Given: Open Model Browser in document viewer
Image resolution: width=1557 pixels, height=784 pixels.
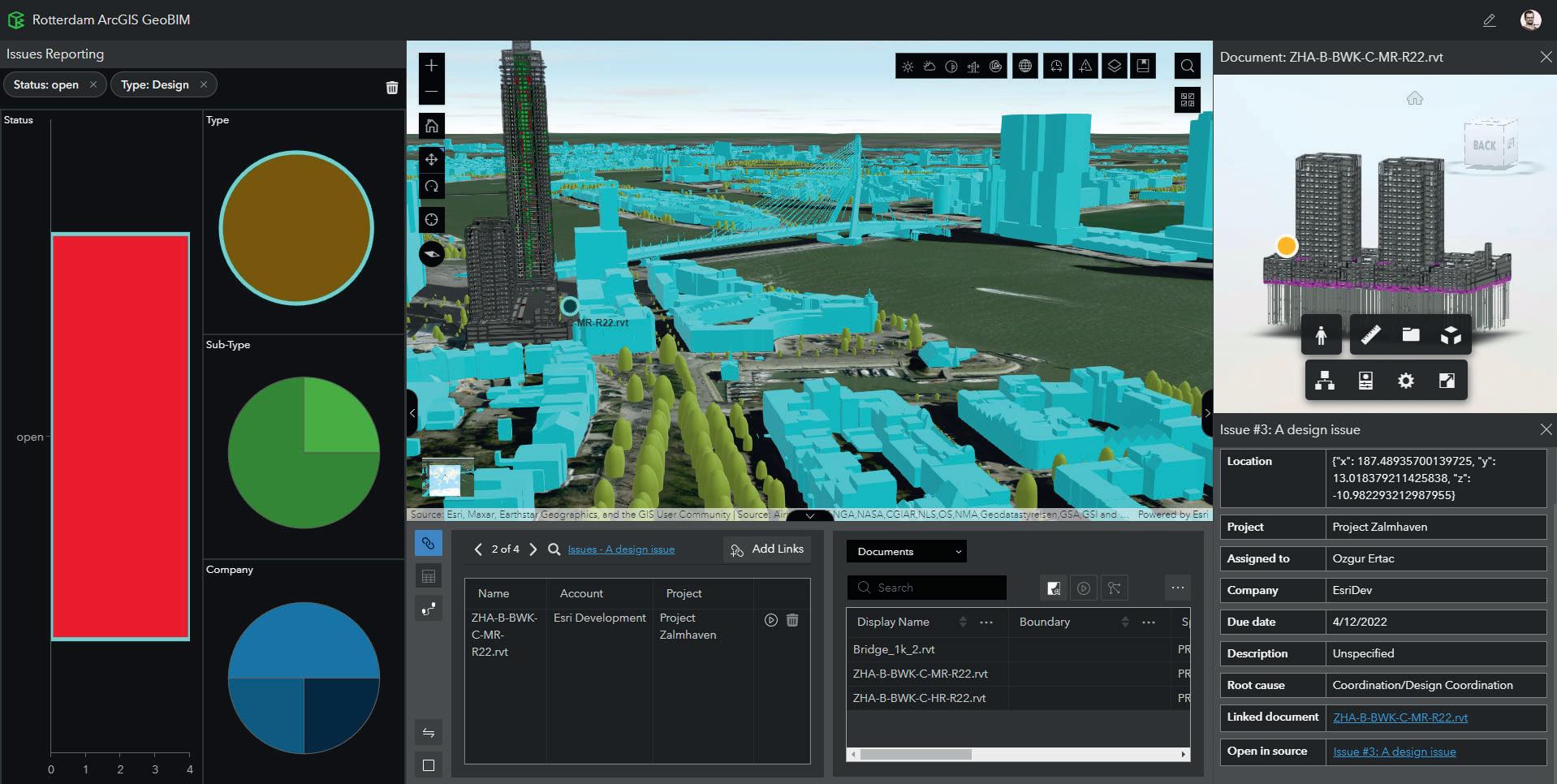Looking at the screenshot, I should [x=1325, y=381].
